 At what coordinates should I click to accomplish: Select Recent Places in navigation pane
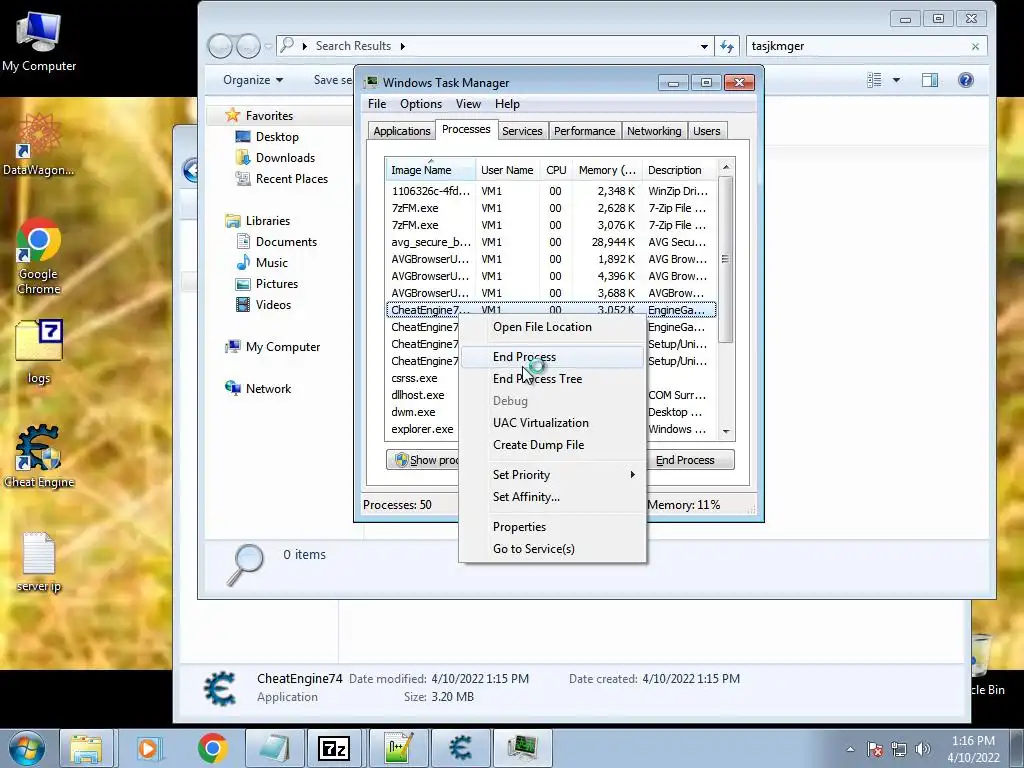point(291,178)
